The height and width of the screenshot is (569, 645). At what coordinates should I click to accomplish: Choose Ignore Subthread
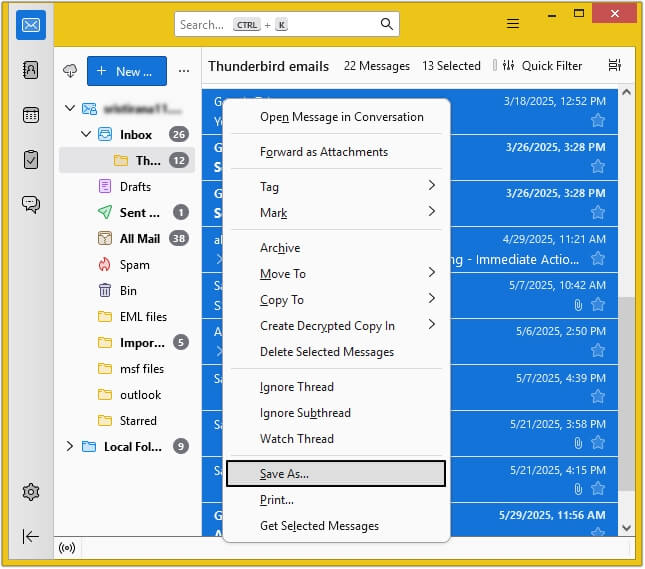pos(336,413)
